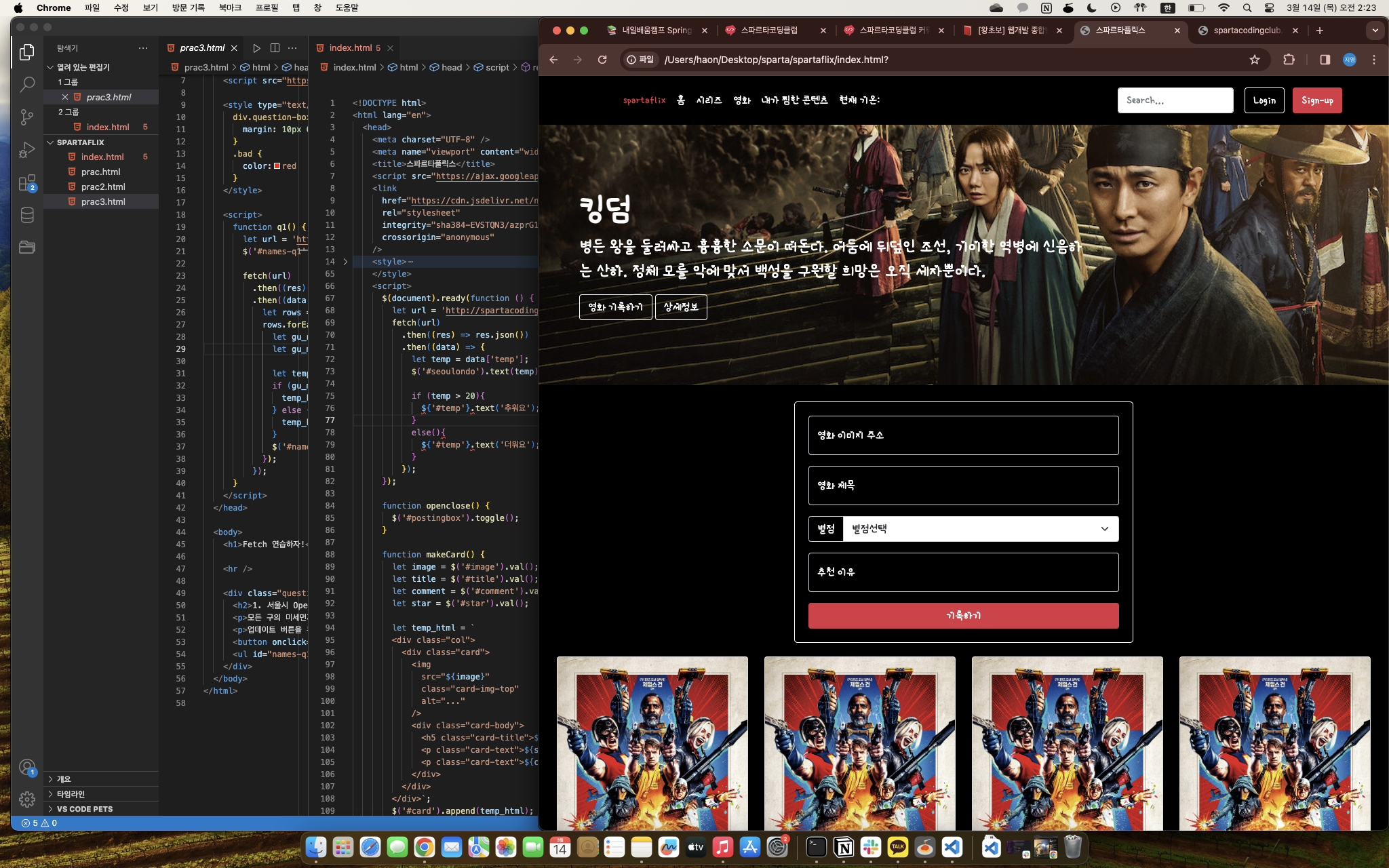Open more actions for the prac3.html editor group

pos(292,48)
